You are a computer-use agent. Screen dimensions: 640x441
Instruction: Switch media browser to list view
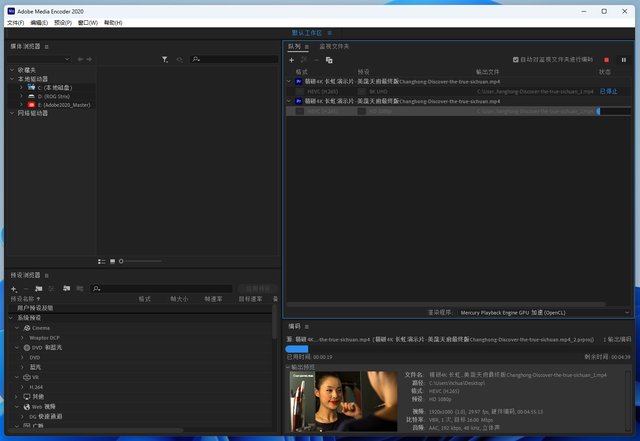102,261
